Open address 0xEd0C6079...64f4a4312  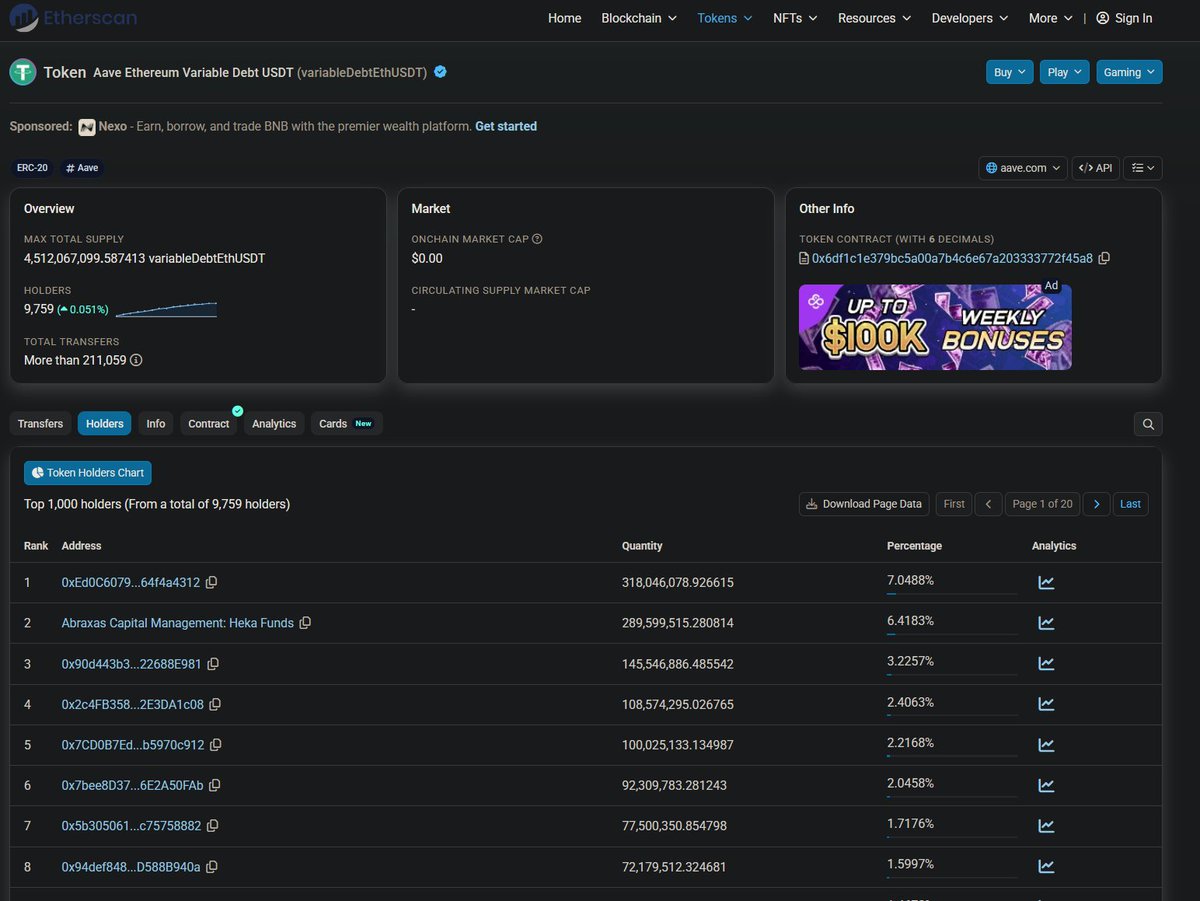click(x=131, y=582)
